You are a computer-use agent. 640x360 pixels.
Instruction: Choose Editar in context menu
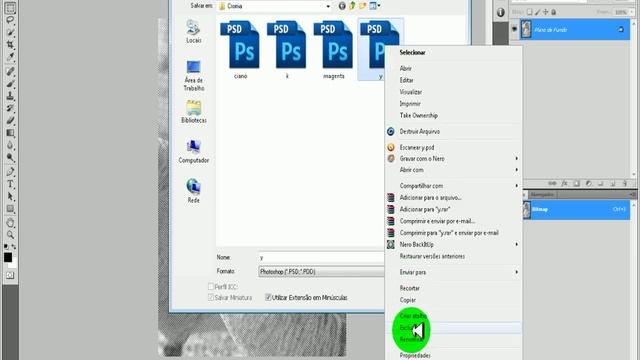(x=453, y=80)
